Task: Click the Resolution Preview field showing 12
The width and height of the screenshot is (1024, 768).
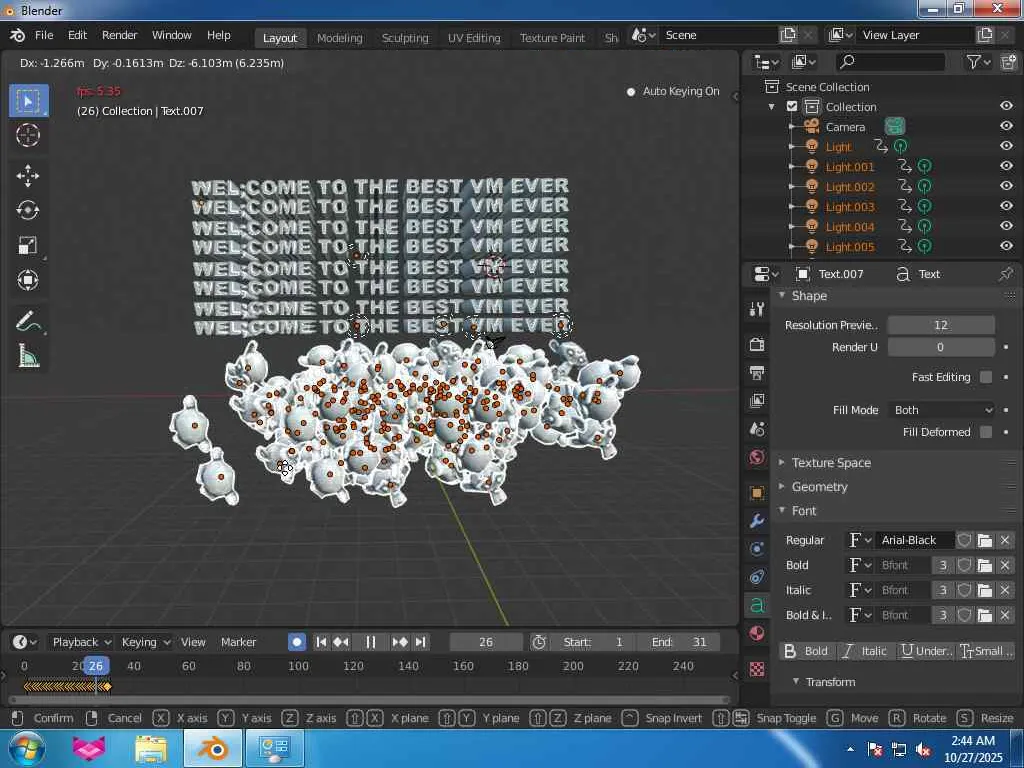Action: pos(940,325)
